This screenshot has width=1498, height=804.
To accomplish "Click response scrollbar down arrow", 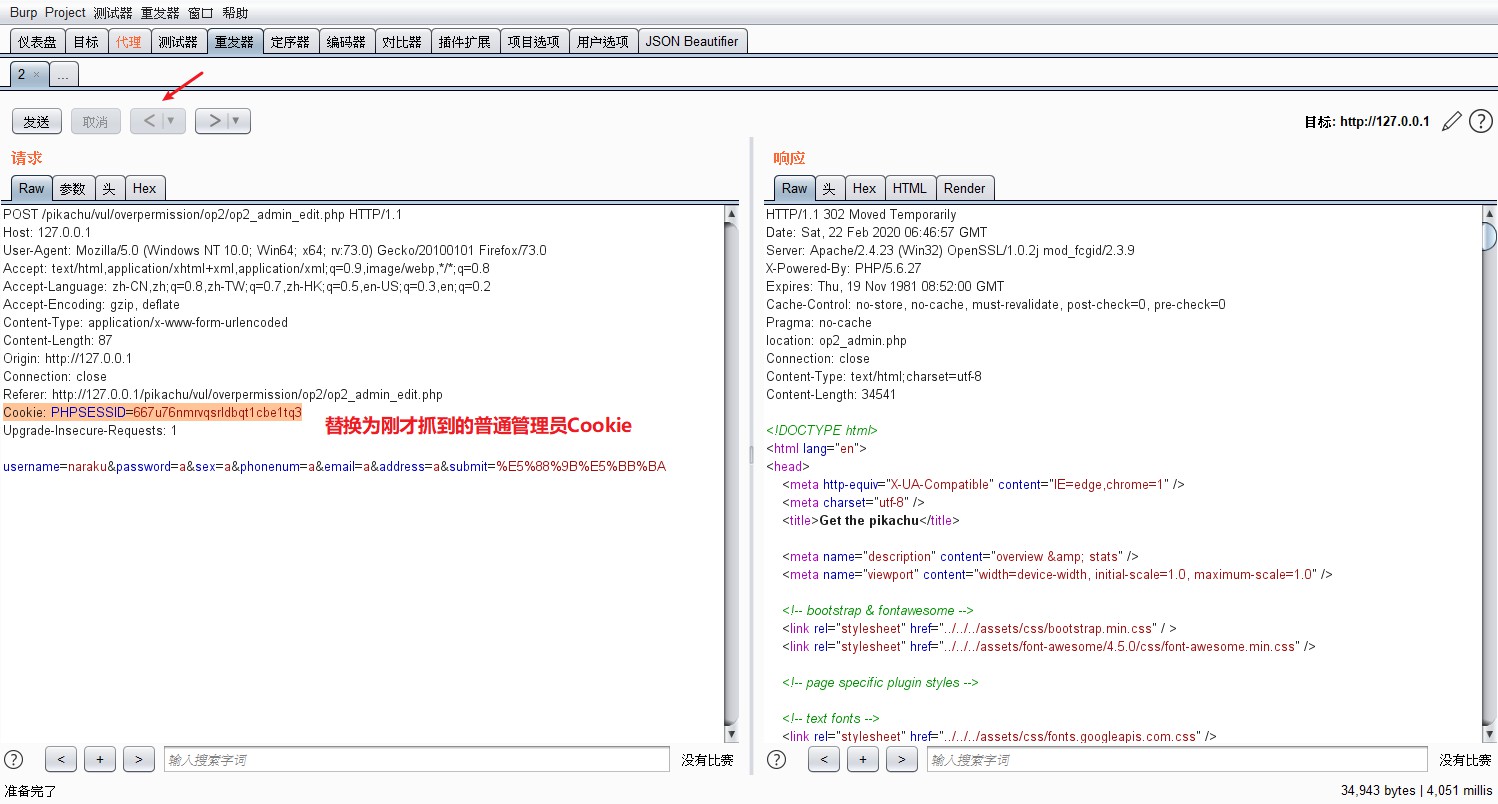I will pyautogui.click(x=1489, y=735).
